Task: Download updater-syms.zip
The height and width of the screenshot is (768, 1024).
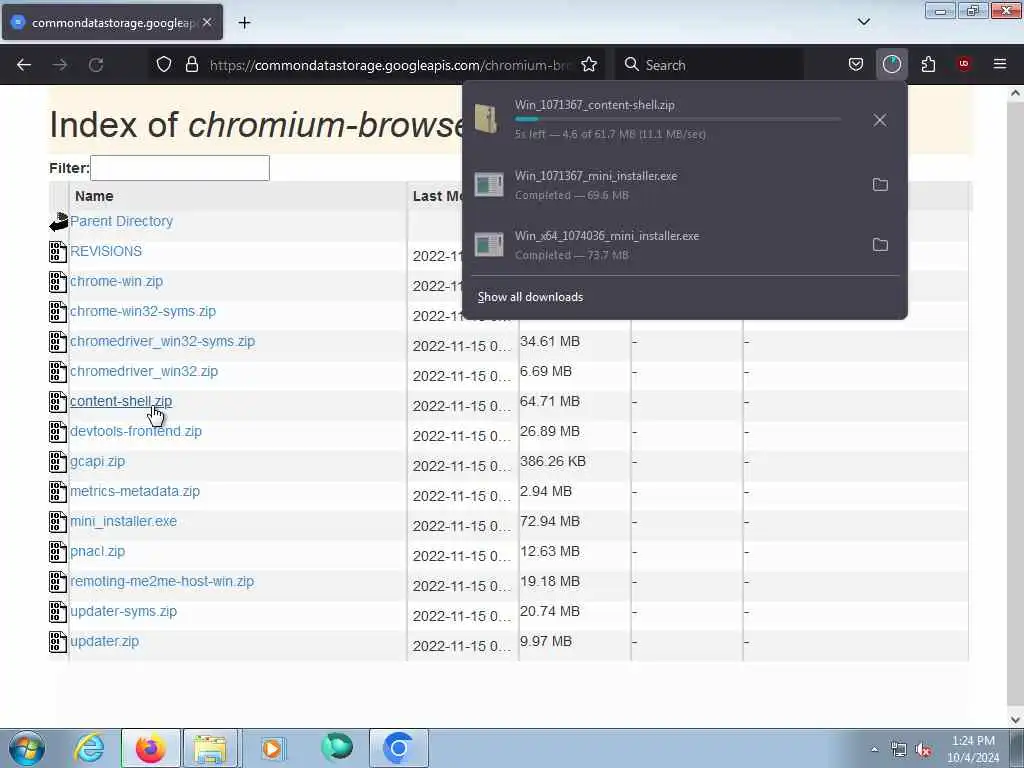Action: (x=123, y=612)
